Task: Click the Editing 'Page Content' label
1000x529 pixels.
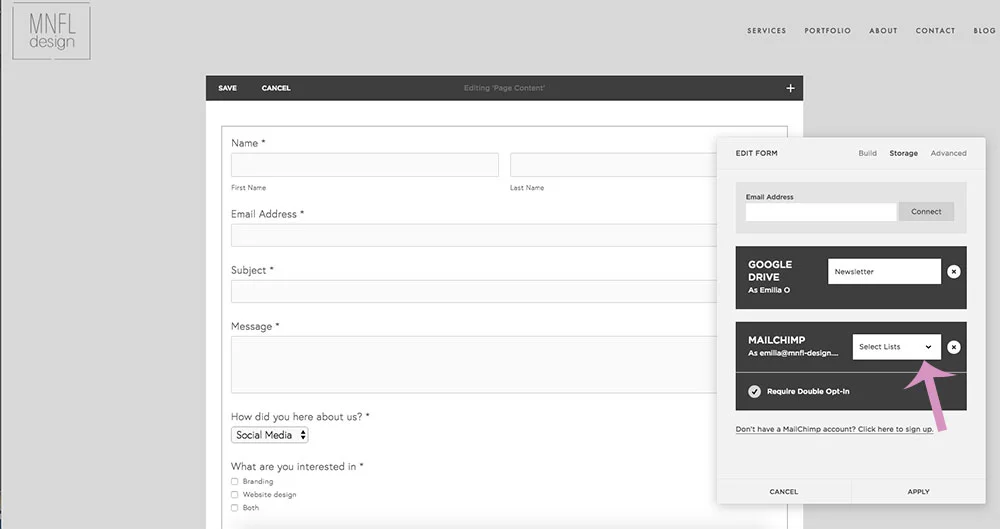Action: (504, 88)
